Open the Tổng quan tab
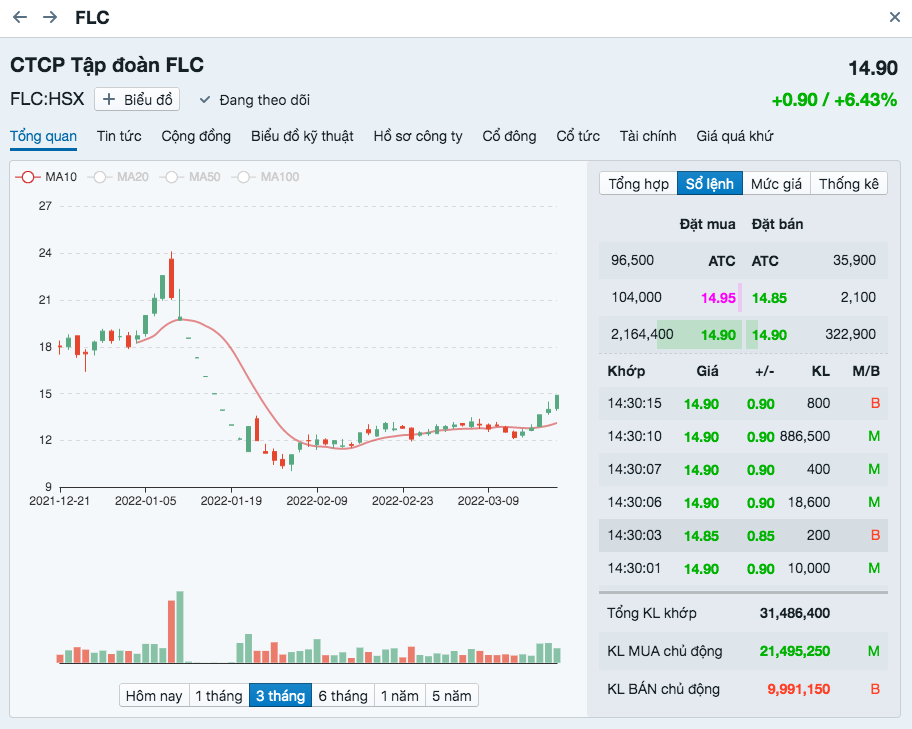 point(44,136)
